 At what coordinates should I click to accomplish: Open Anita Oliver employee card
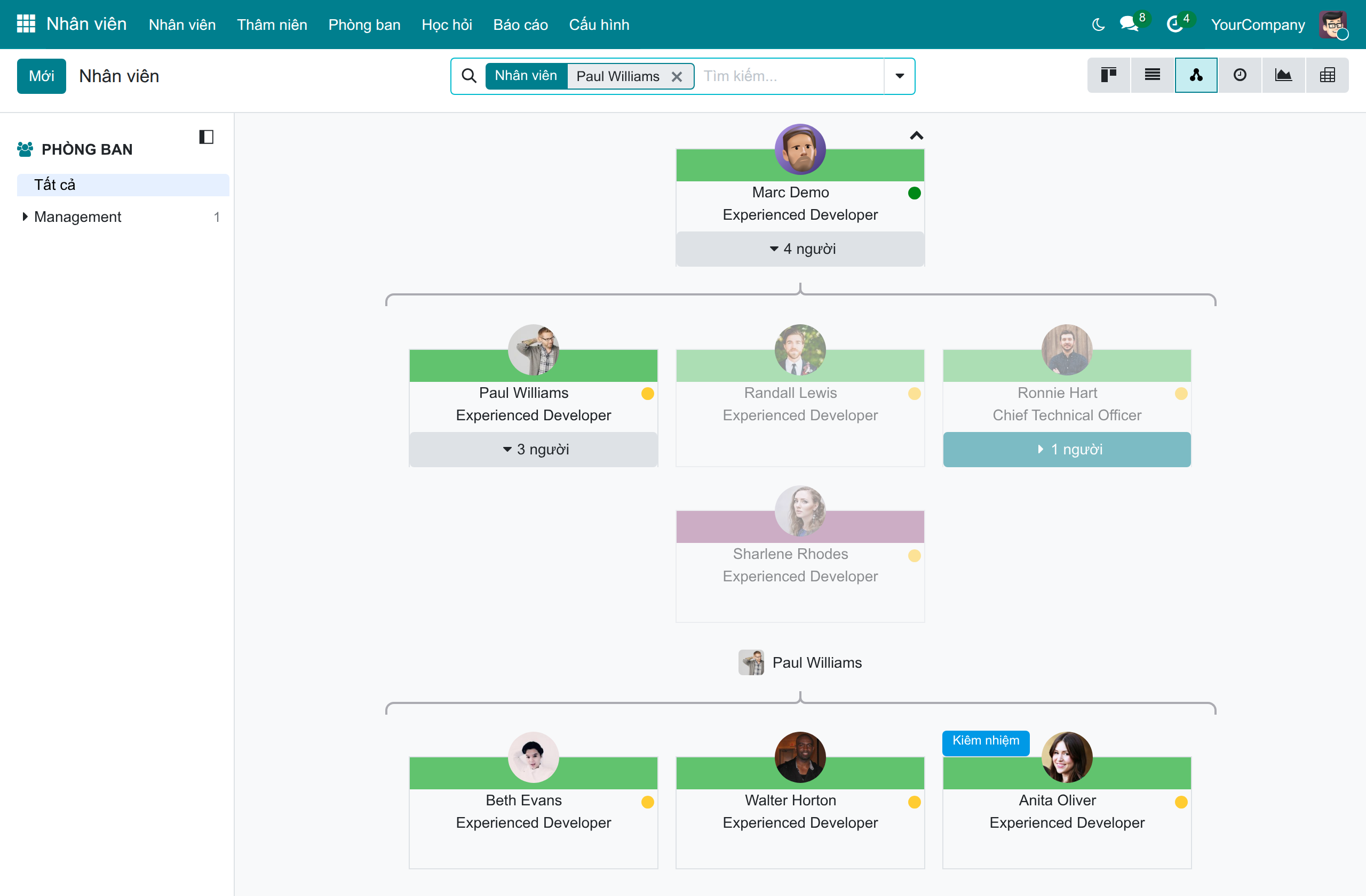[x=1067, y=812]
